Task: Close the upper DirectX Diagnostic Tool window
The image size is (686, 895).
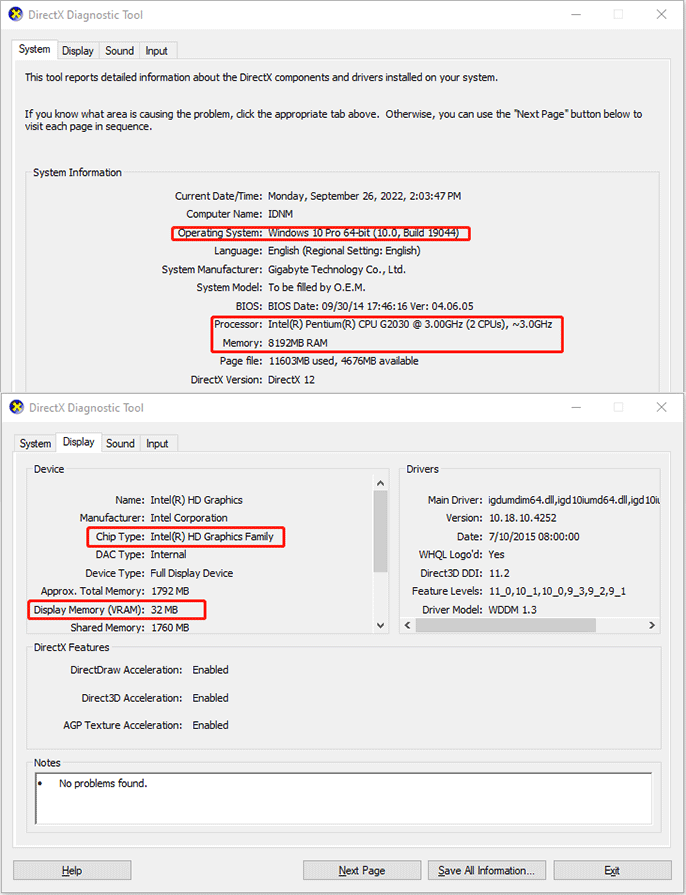Action: (x=661, y=15)
